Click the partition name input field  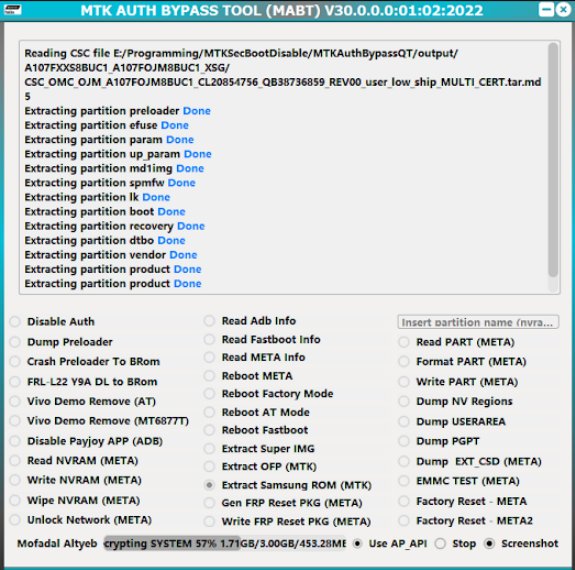(478, 322)
